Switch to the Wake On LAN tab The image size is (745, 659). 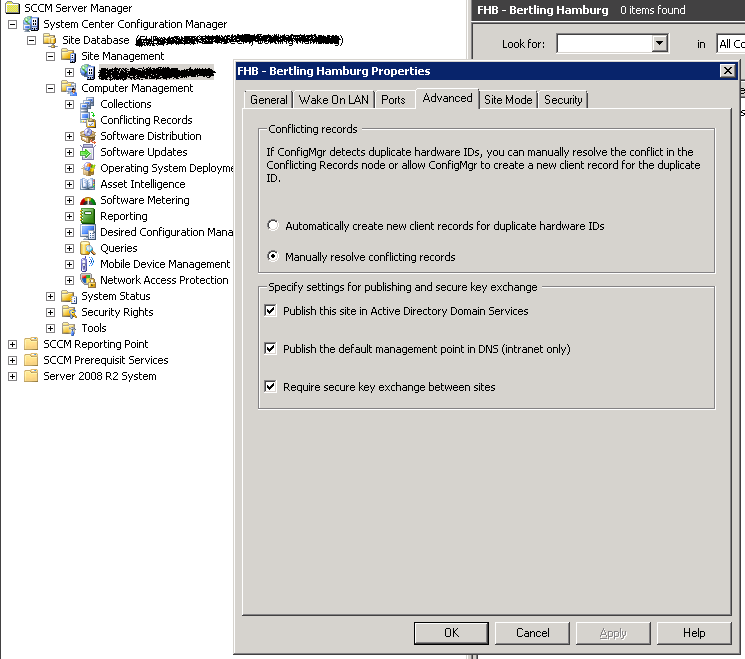334,100
